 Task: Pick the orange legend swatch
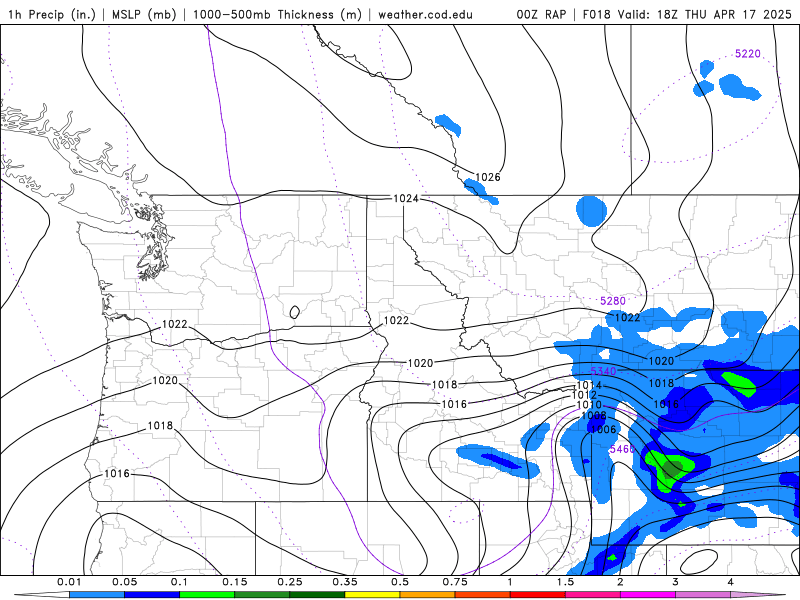click(x=428, y=595)
